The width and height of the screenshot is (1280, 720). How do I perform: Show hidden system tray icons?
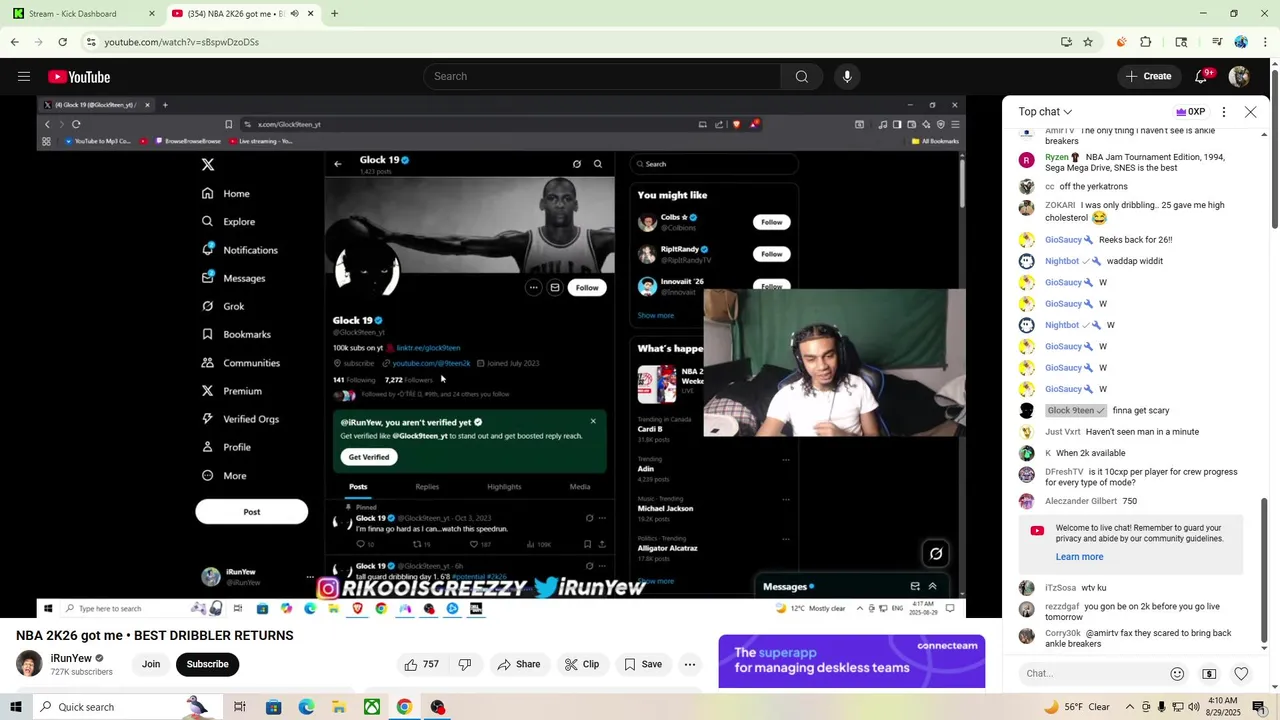click(x=1131, y=707)
